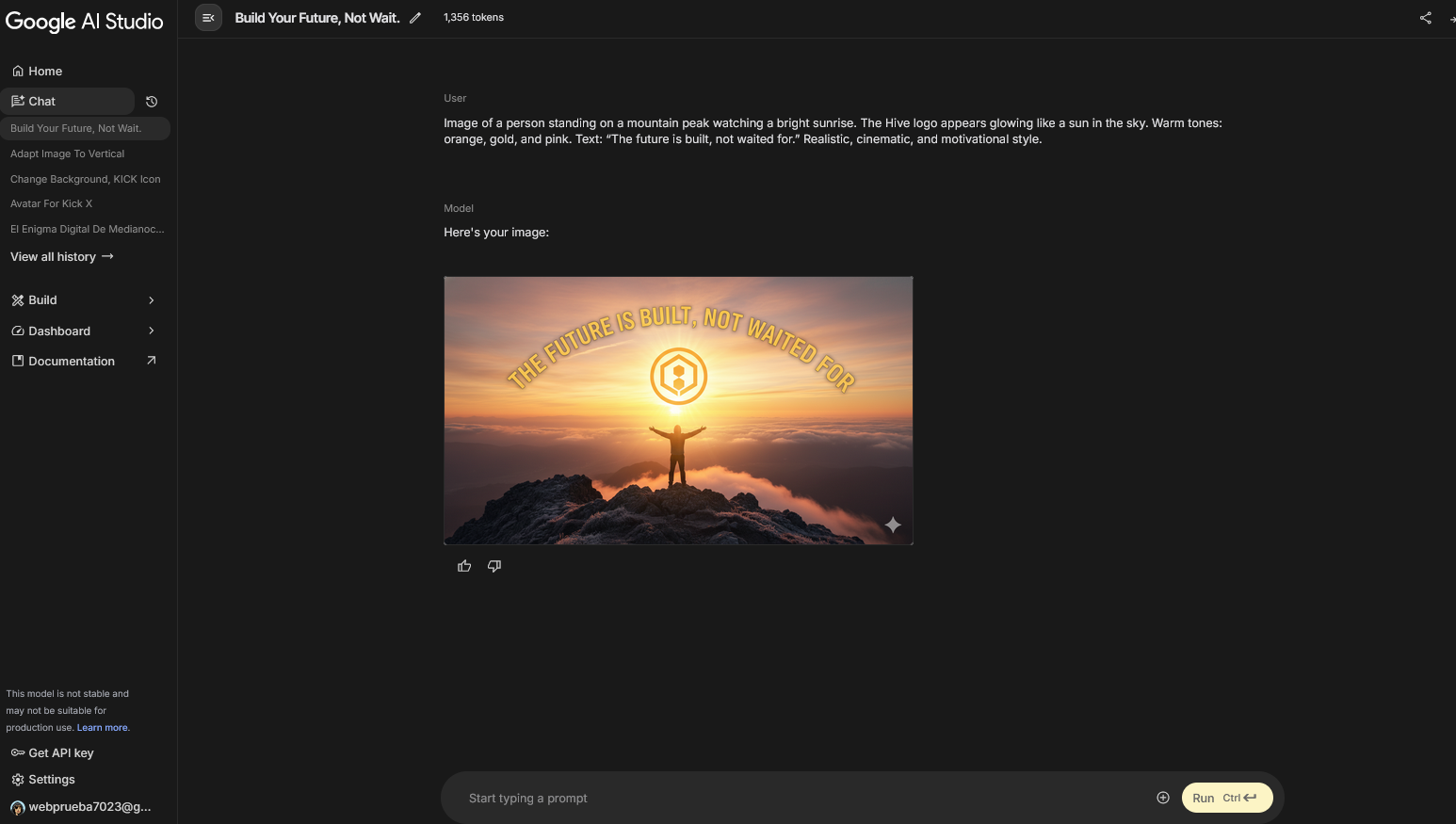Image resolution: width=1456 pixels, height=824 pixels.
Task: Click the 'User' role label
Action: (455, 98)
